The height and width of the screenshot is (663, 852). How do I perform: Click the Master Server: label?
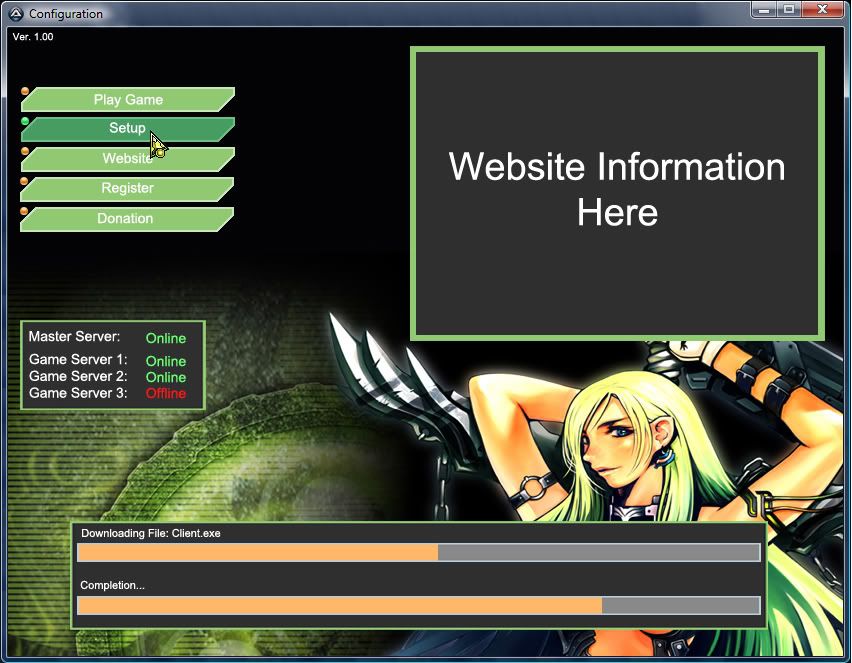[74, 336]
